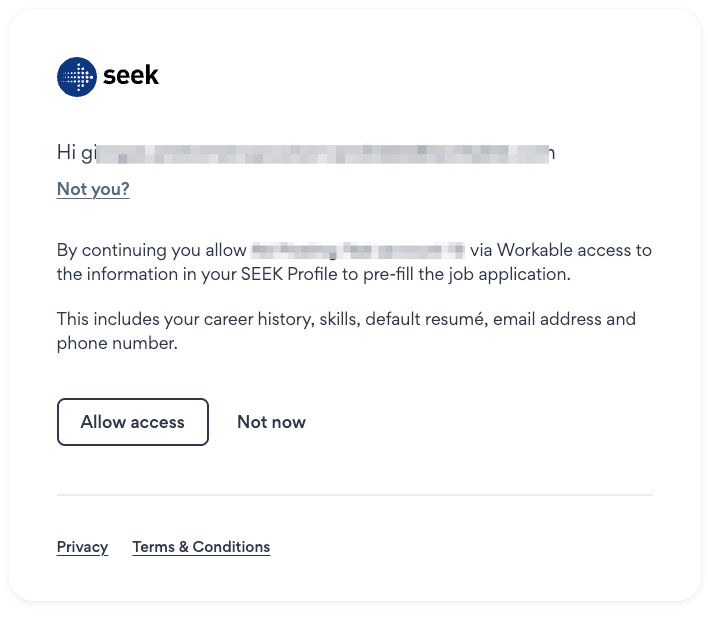708x617 pixels.
Task: Click the "This includes your" sentence start
Action: (x=118, y=319)
